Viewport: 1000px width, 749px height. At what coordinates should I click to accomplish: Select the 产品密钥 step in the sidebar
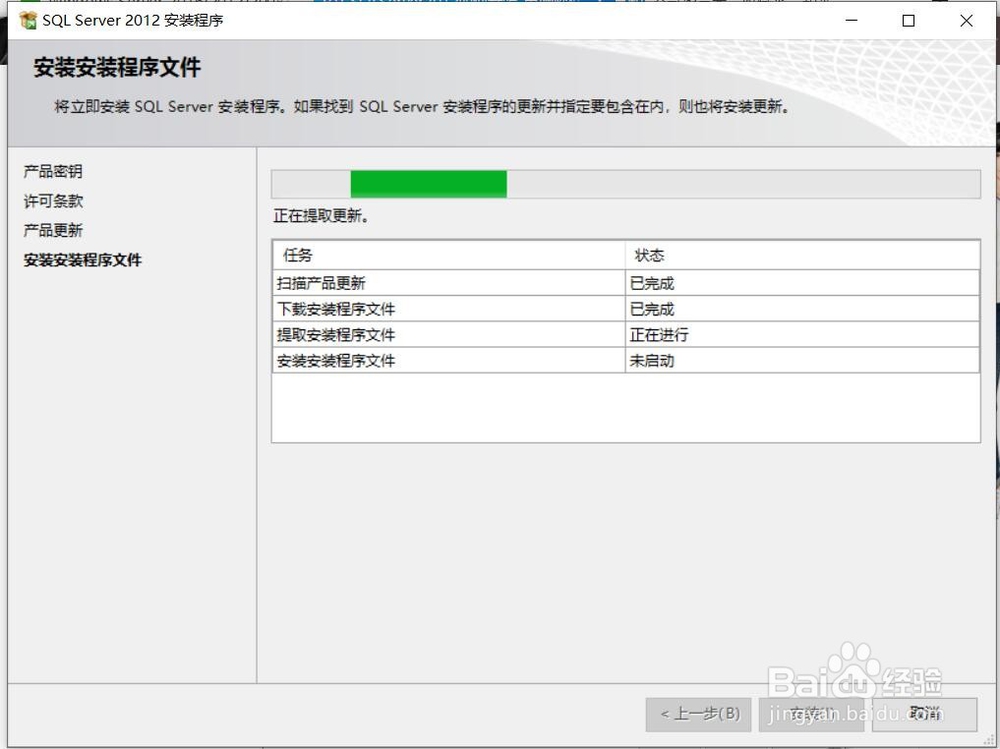coord(53,172)
